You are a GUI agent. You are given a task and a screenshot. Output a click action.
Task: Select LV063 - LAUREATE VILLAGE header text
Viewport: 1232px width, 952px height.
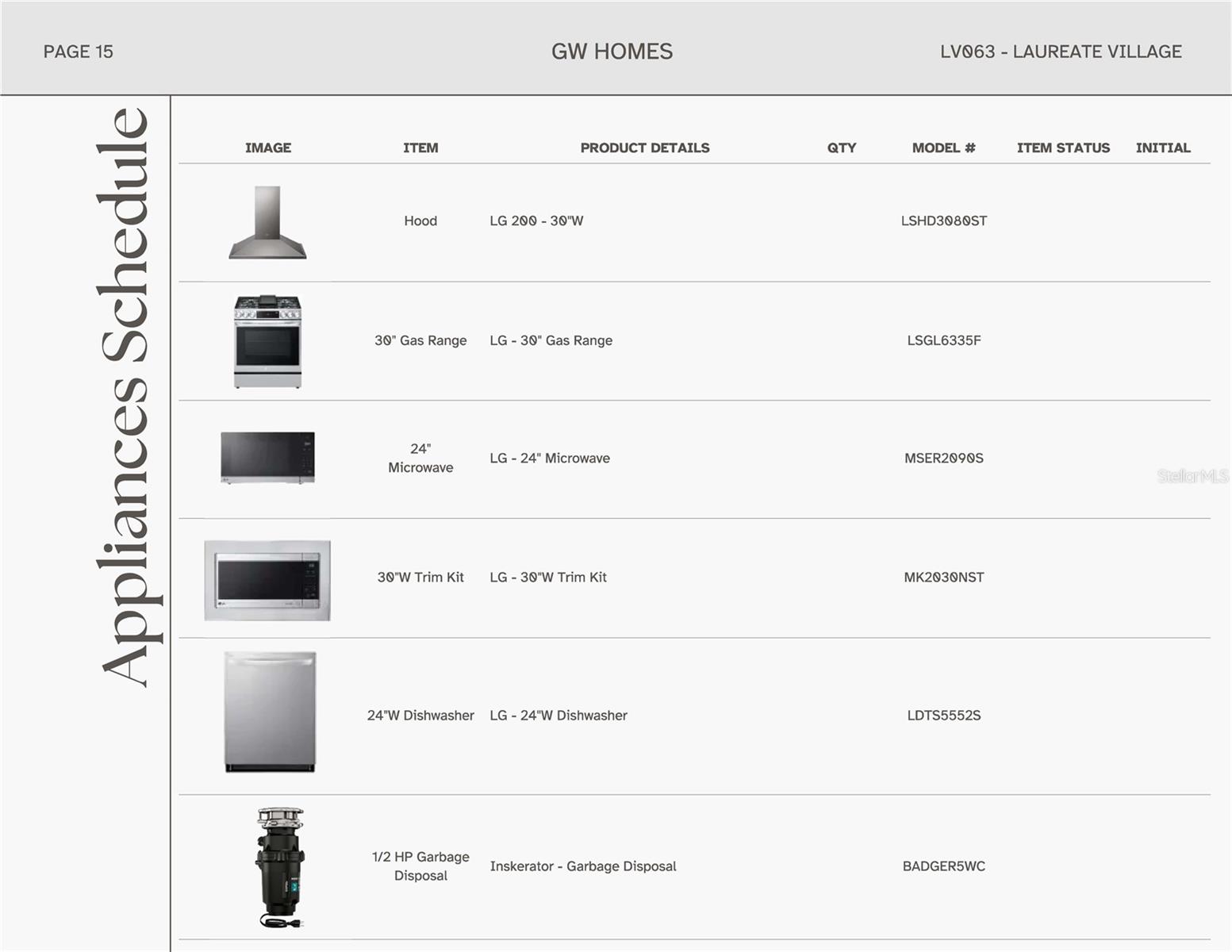pyautogui.click(x=1061, y=52)
